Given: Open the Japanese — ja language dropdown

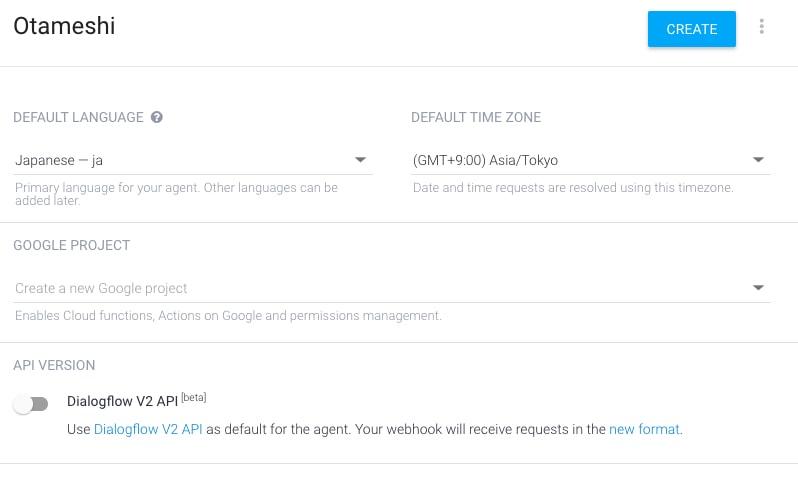Looking at the screenshot, I should point(193,160).
